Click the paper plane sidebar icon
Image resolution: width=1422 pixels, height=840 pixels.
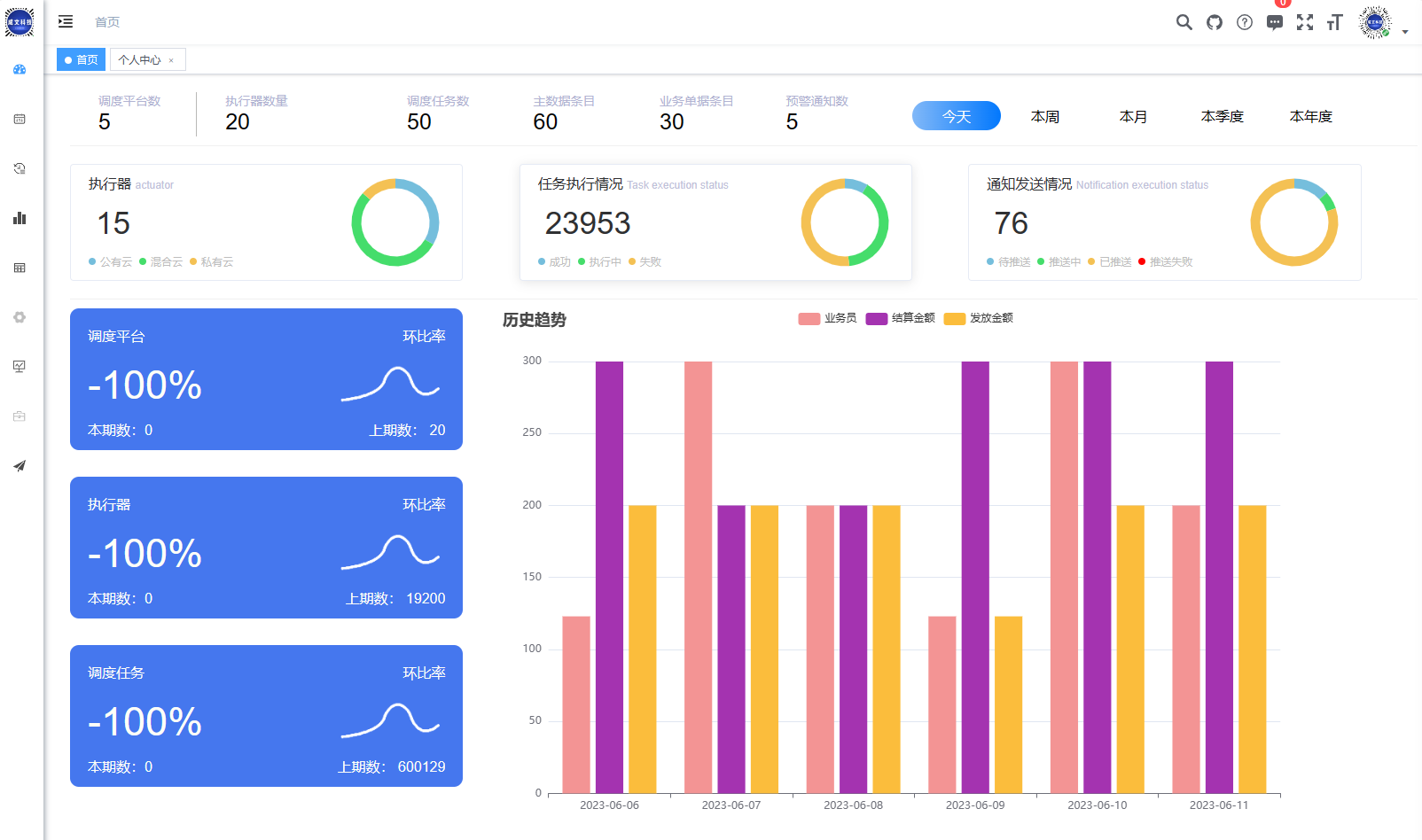coord(20,466)
